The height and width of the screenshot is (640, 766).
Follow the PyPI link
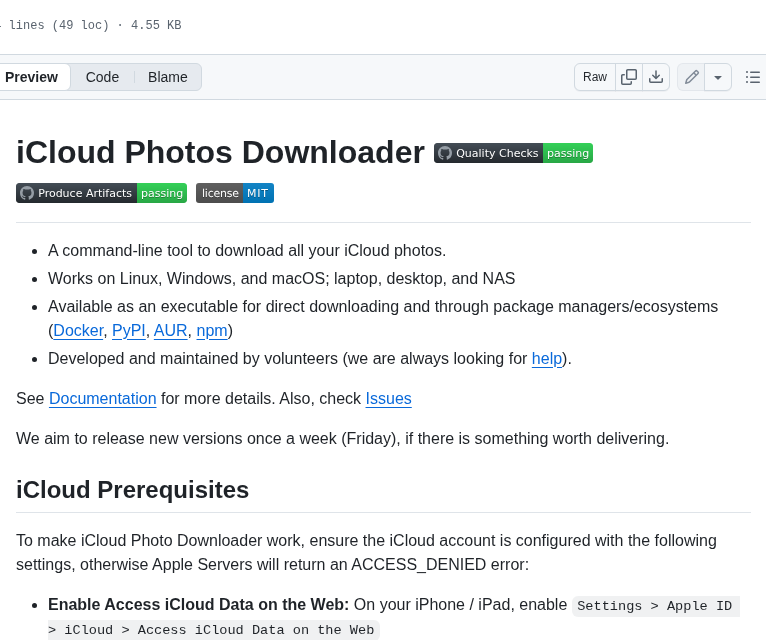[128, 331]
